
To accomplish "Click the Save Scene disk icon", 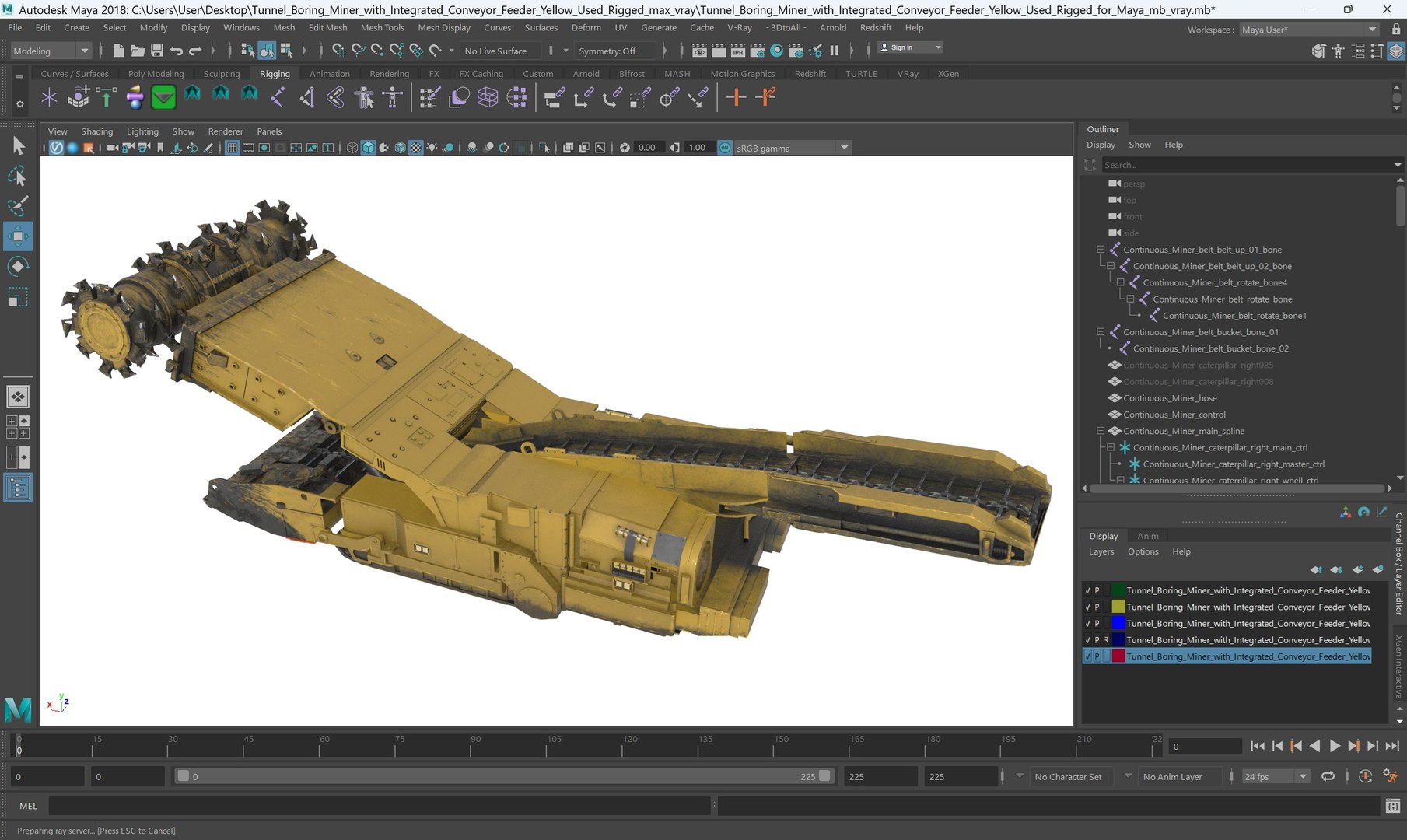I will (156, 51).
